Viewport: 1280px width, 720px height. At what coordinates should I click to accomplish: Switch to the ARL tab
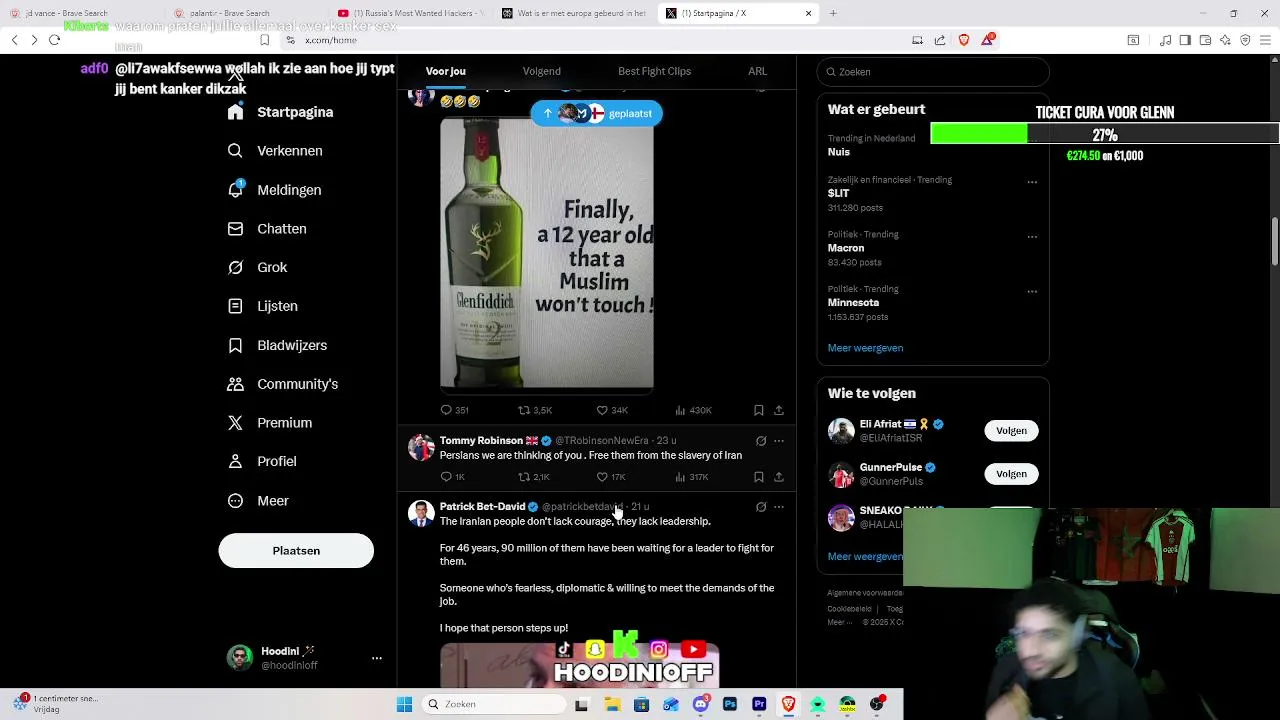click(x=757, y=71)
